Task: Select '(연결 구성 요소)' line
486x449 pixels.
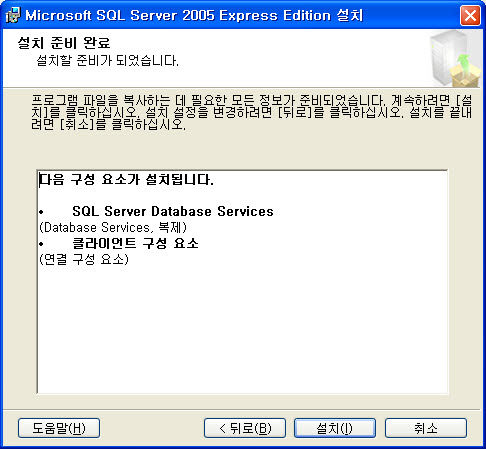Action: point(84,259)
